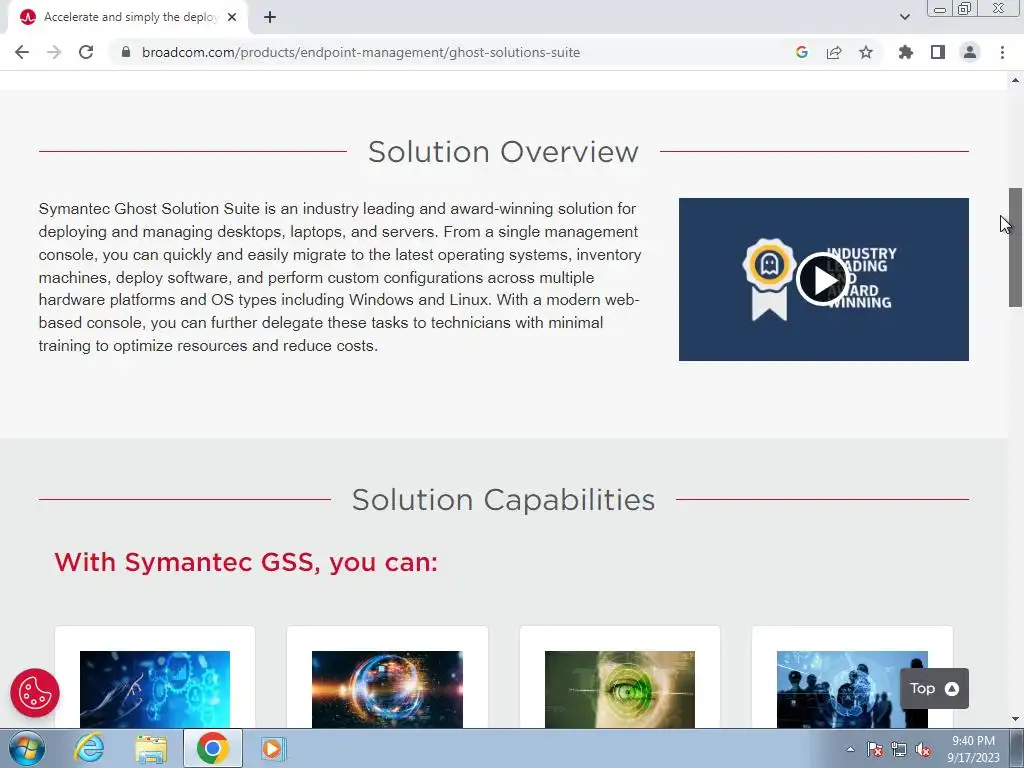Click the Show desktop strip
This screenshot has width=1024, height=768.
pyautogui.click(x=1017, y=748)
